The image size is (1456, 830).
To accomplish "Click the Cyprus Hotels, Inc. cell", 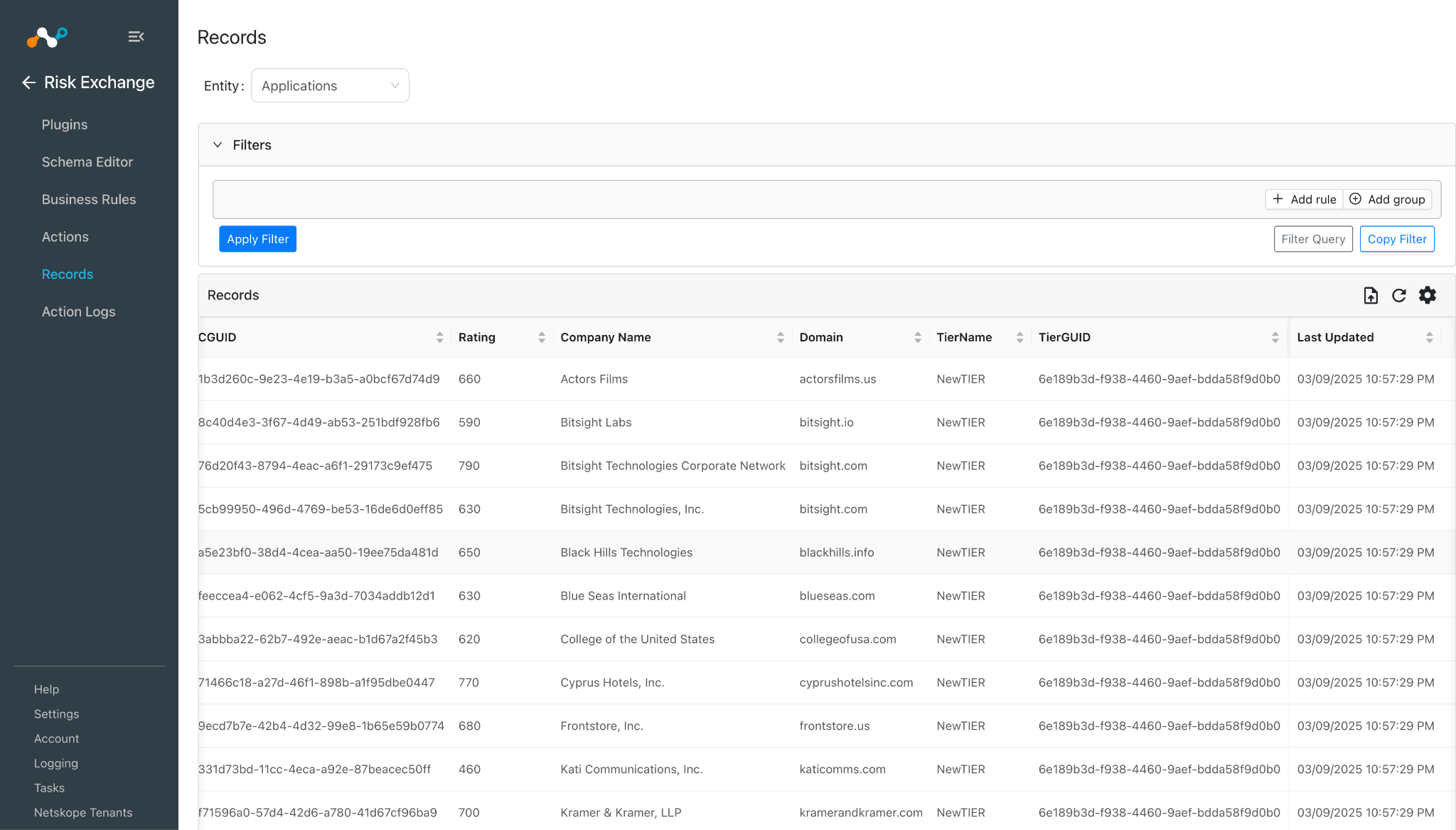I will tap(612, 683).
